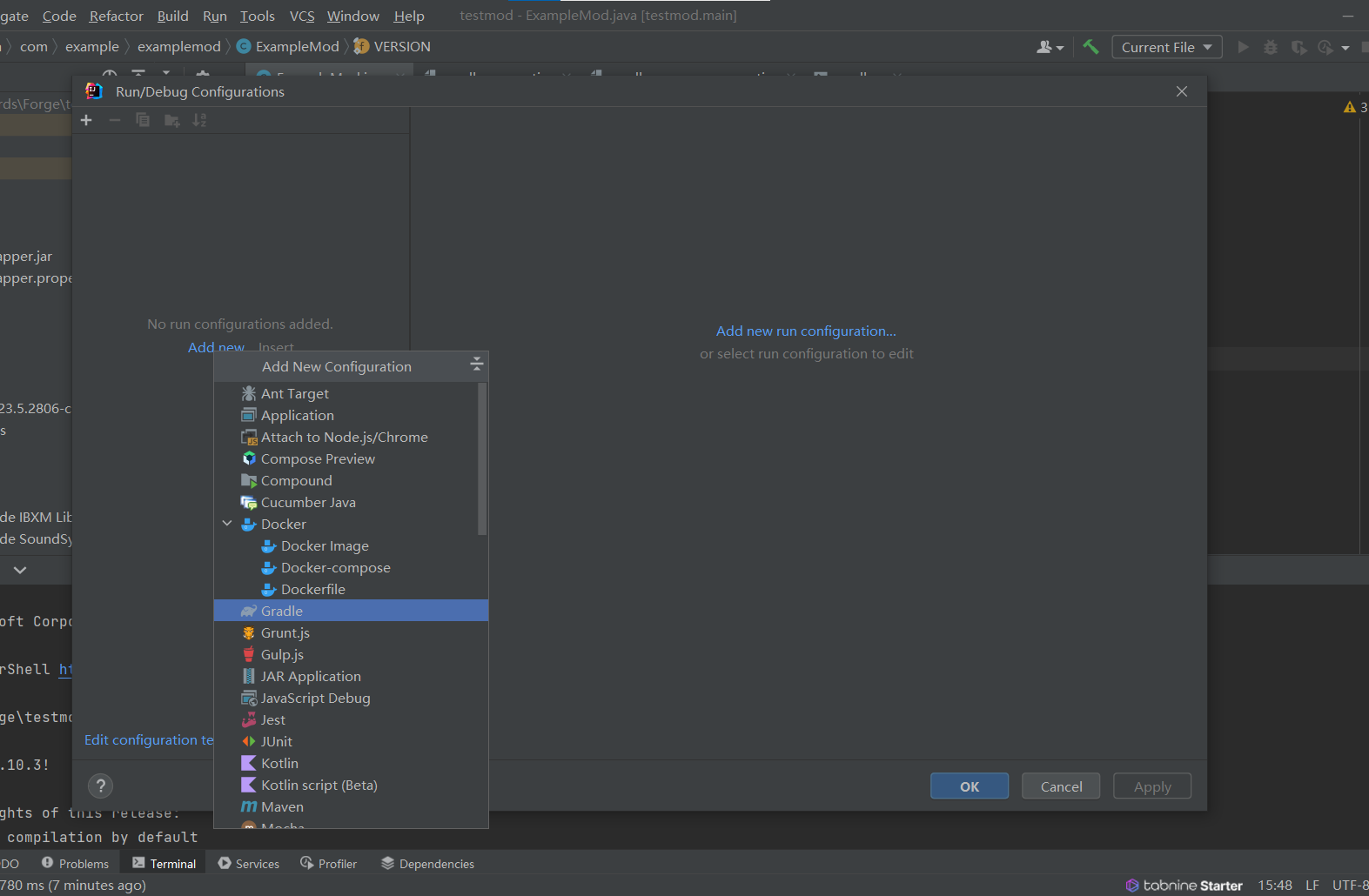Click the Run play icon in toolbar
Viewport: 1369px width, 896px height.
click(x=1243, y=47)
